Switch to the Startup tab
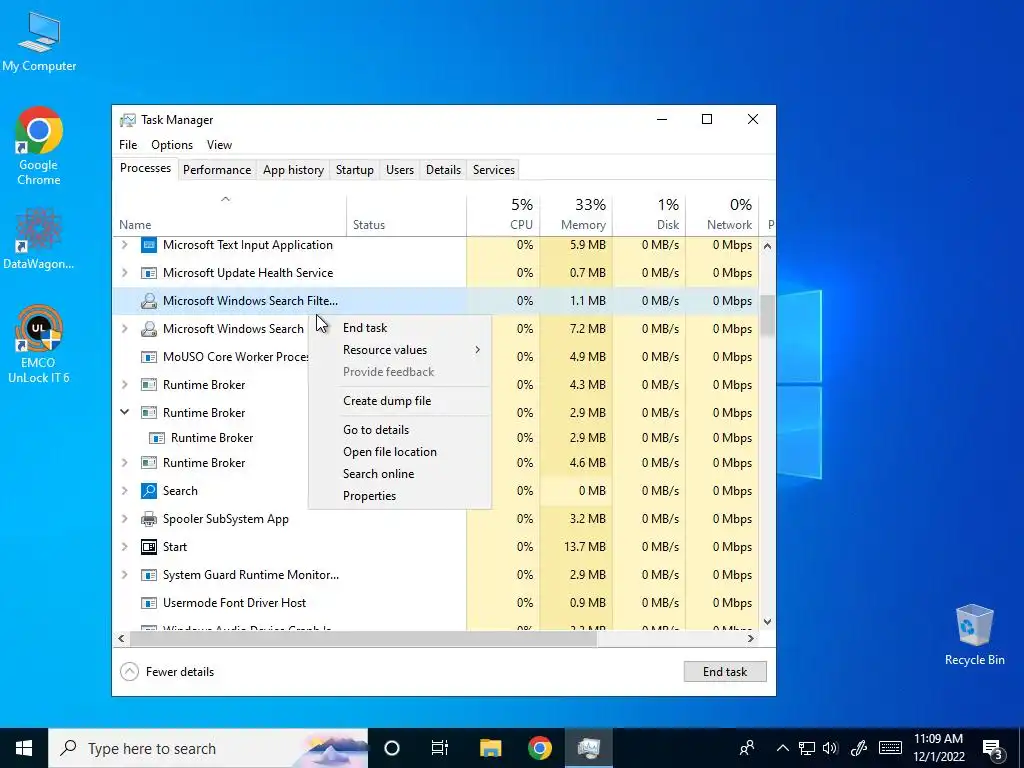 click(x=355, y=170)
